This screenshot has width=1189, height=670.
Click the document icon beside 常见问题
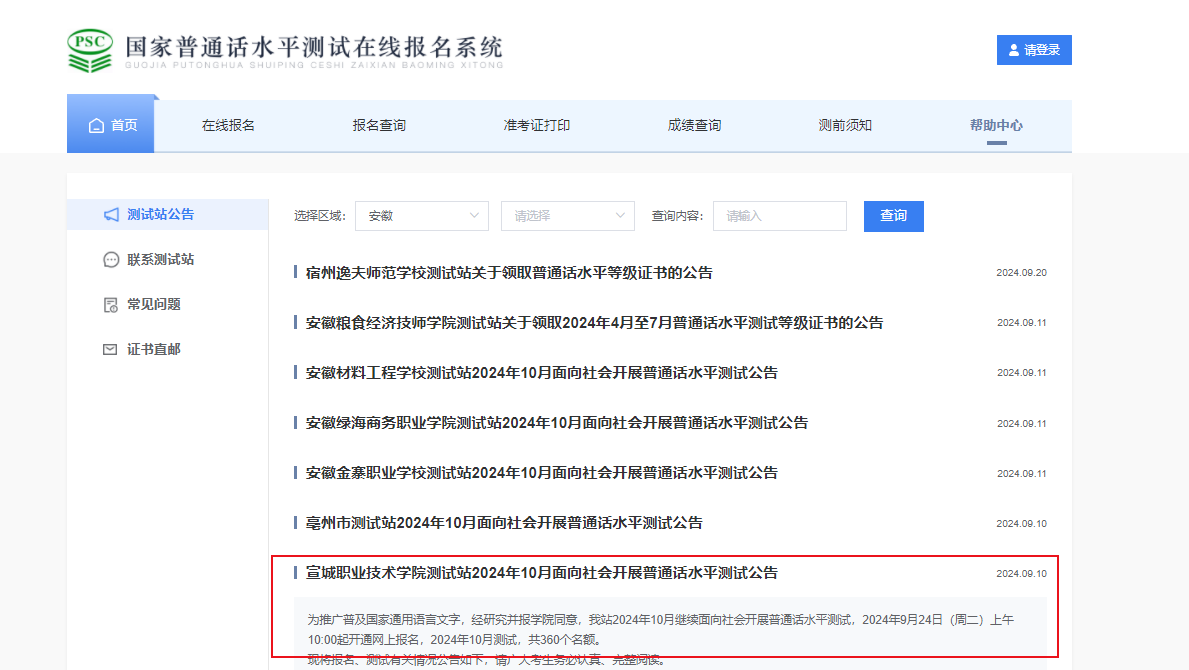coord(111,305)
